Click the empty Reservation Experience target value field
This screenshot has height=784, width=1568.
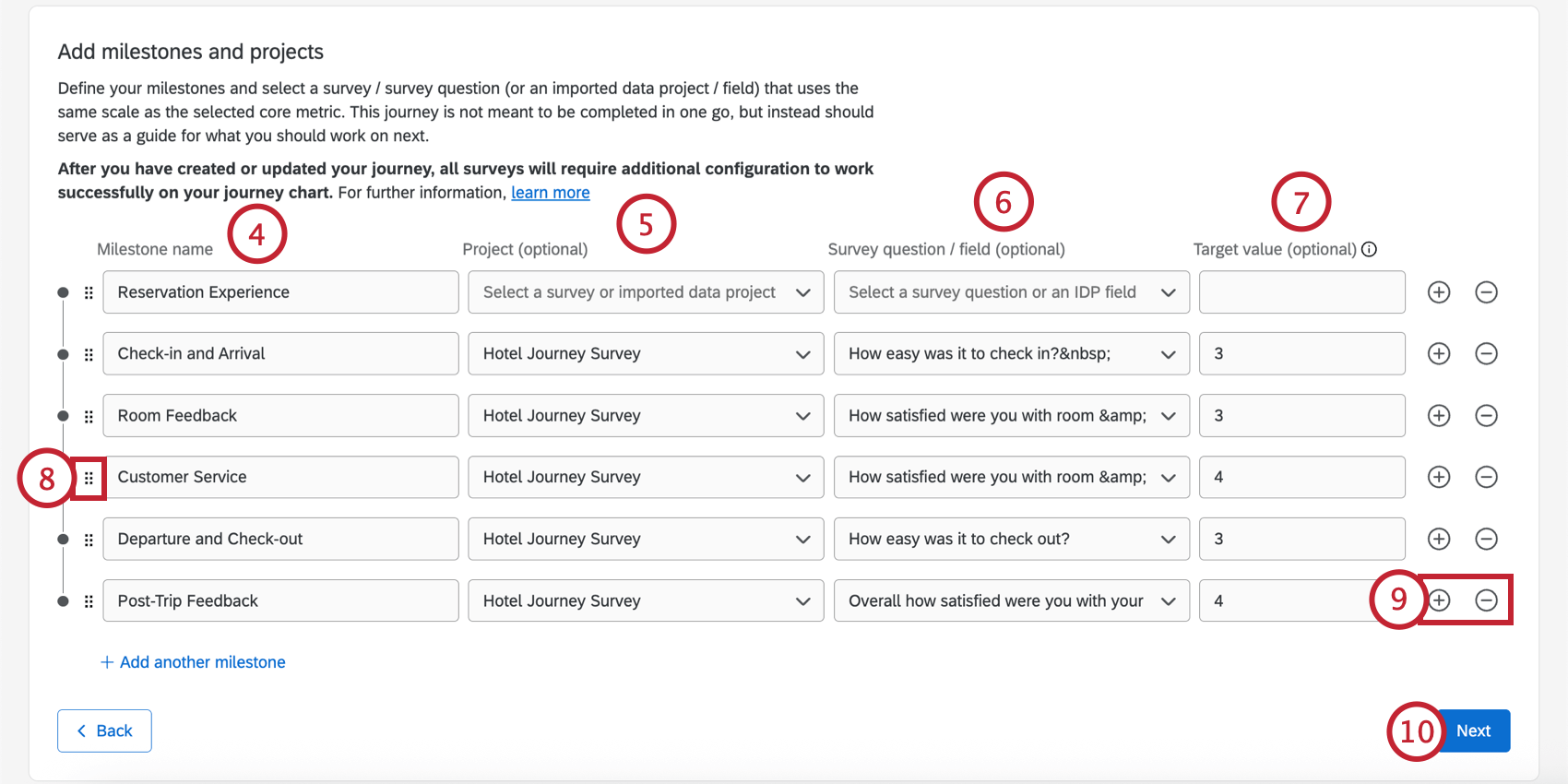pyautogui.click(x=1301, y=292)
